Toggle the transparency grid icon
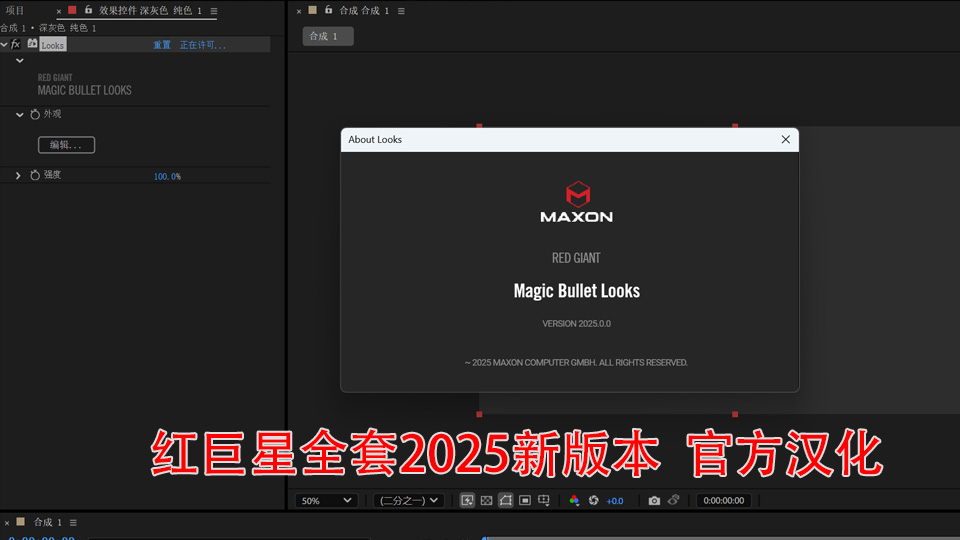 point(486,500)
